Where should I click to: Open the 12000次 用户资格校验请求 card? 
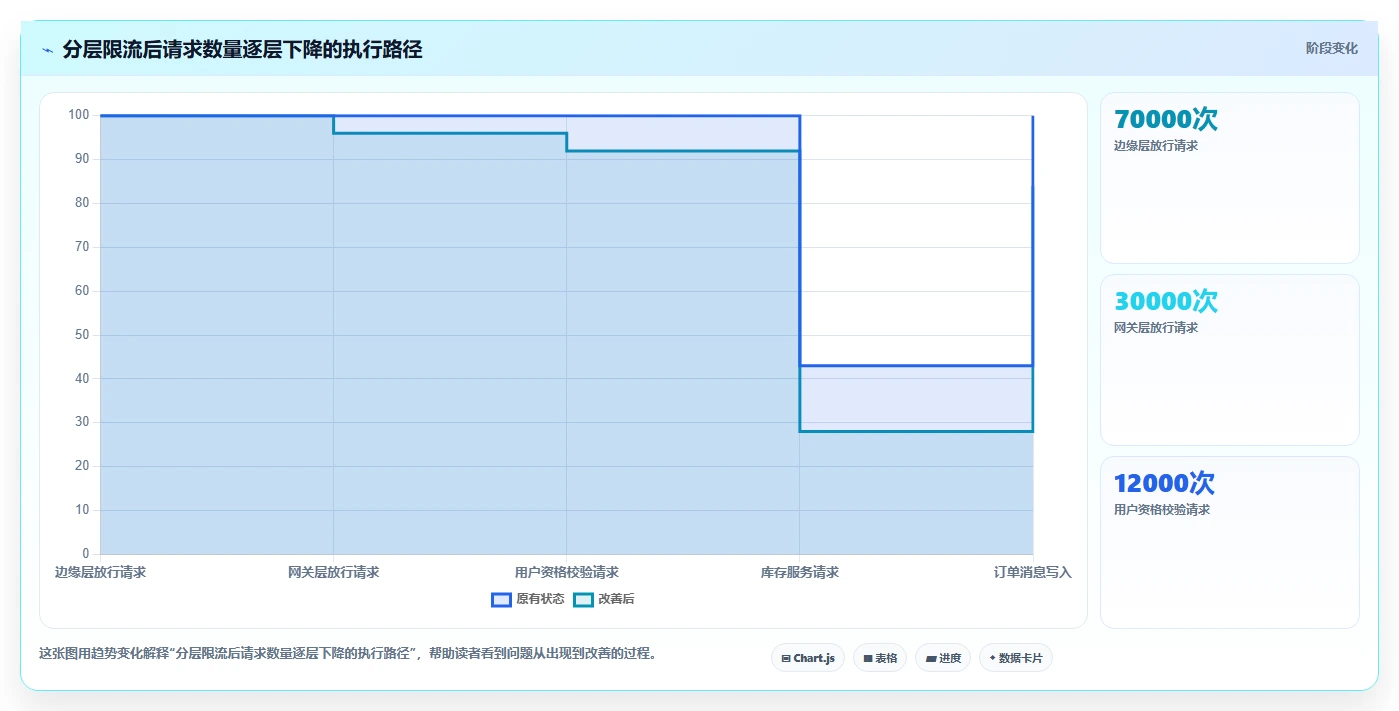point(1230,543)
